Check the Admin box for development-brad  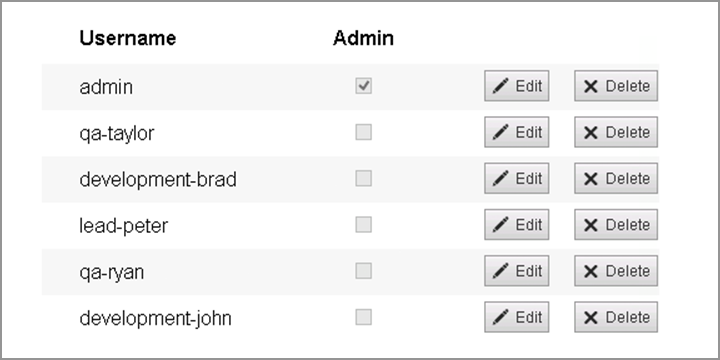click(x=363, y=178)
